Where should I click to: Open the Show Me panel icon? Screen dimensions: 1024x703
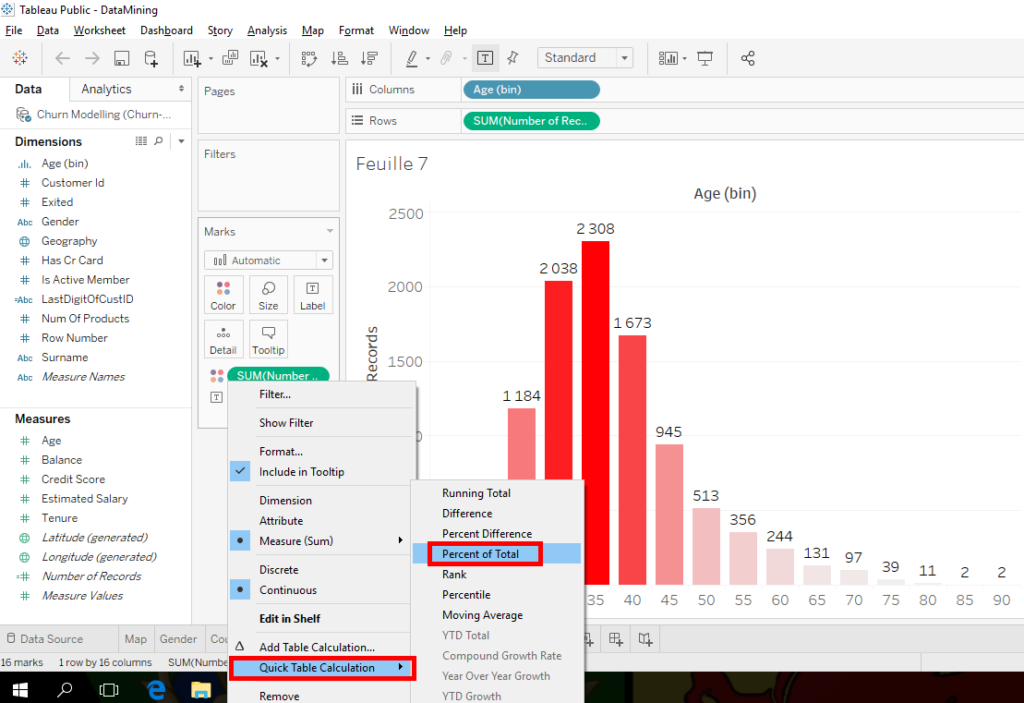(x=668, y=58)
